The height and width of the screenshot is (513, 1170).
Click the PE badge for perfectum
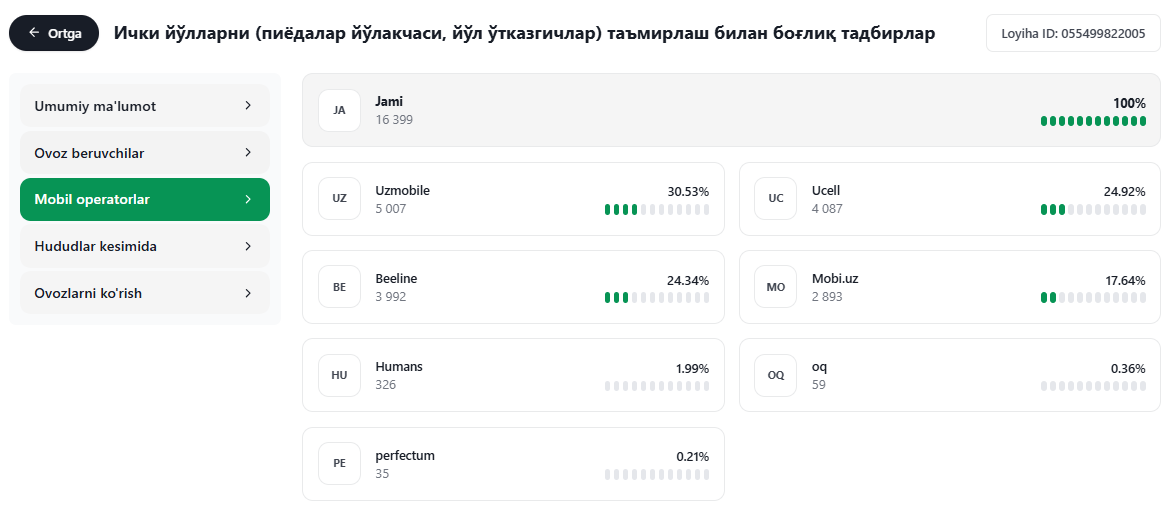click(x=340, y=463)
